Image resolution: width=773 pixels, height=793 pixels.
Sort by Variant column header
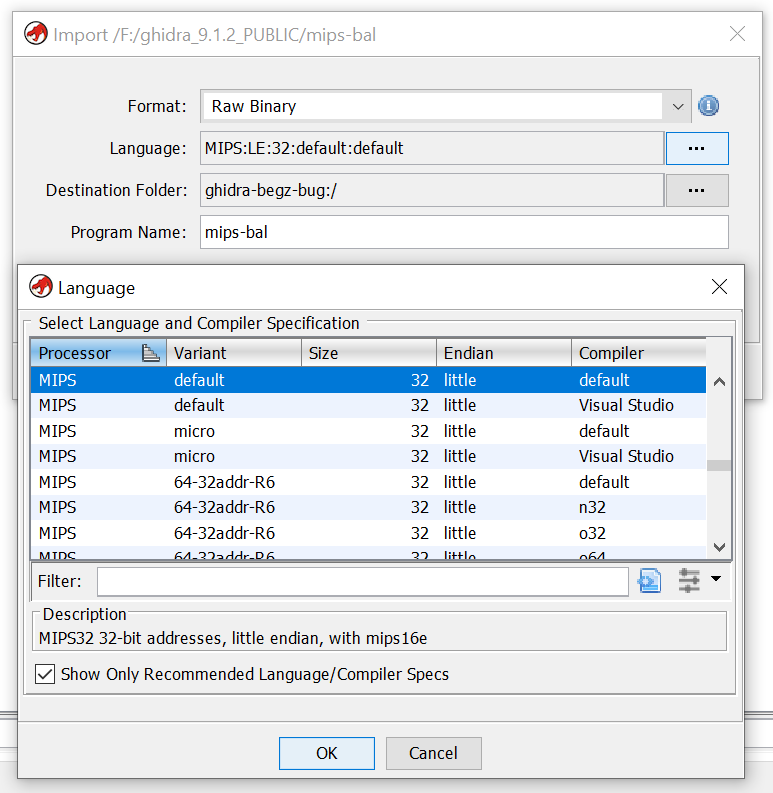coord(234,353)
